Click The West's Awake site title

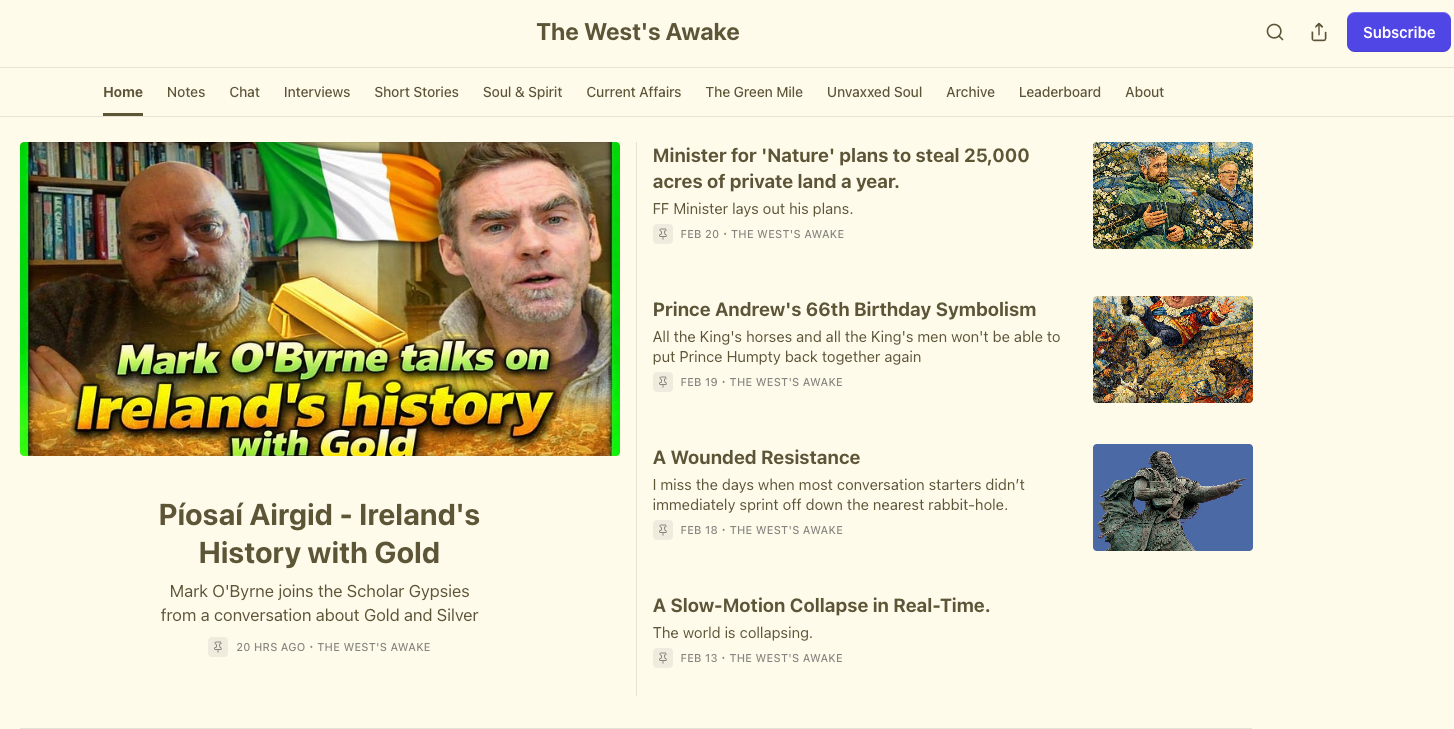[x=638, y=32]
